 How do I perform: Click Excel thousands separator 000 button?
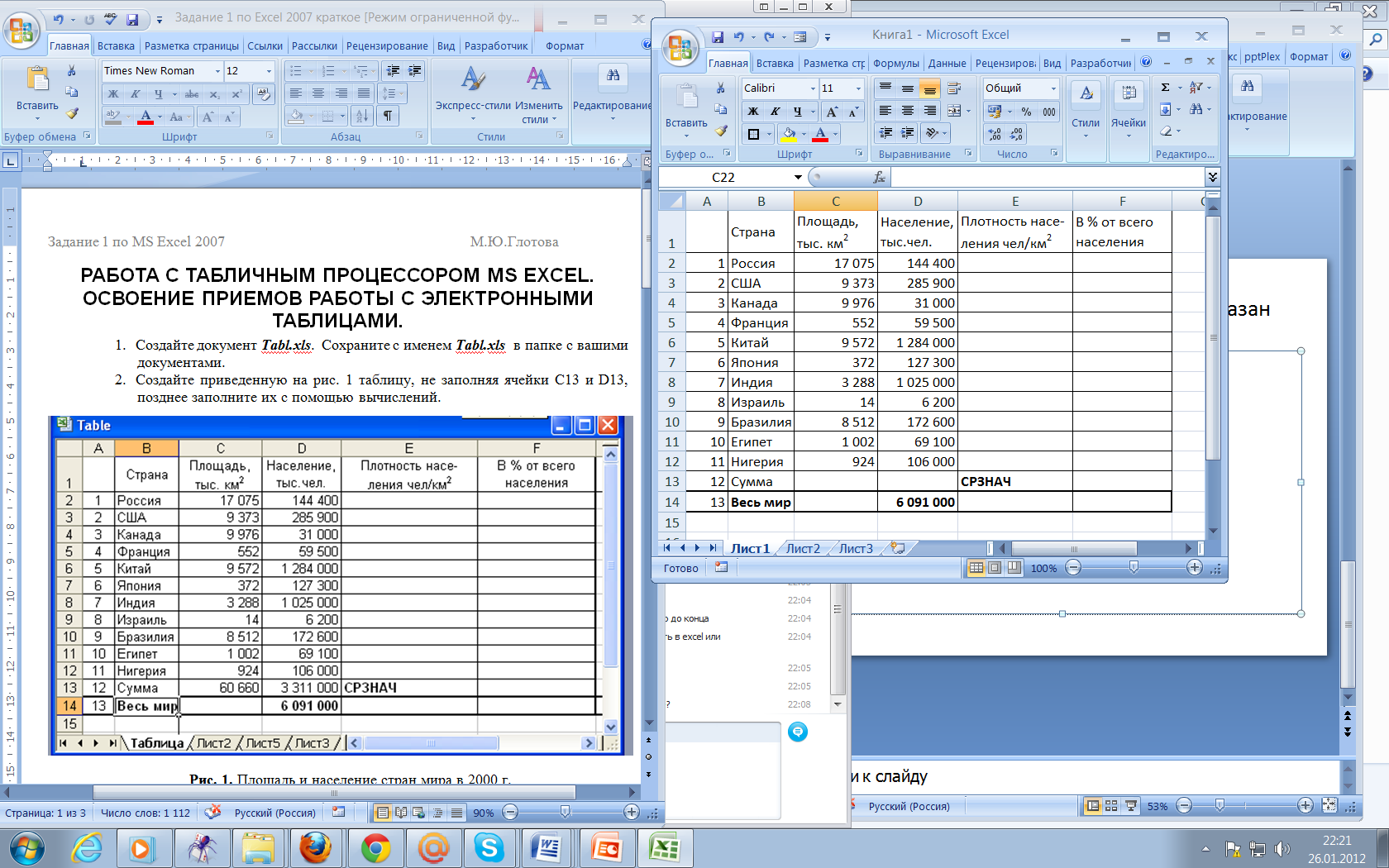pos(1048,112)
